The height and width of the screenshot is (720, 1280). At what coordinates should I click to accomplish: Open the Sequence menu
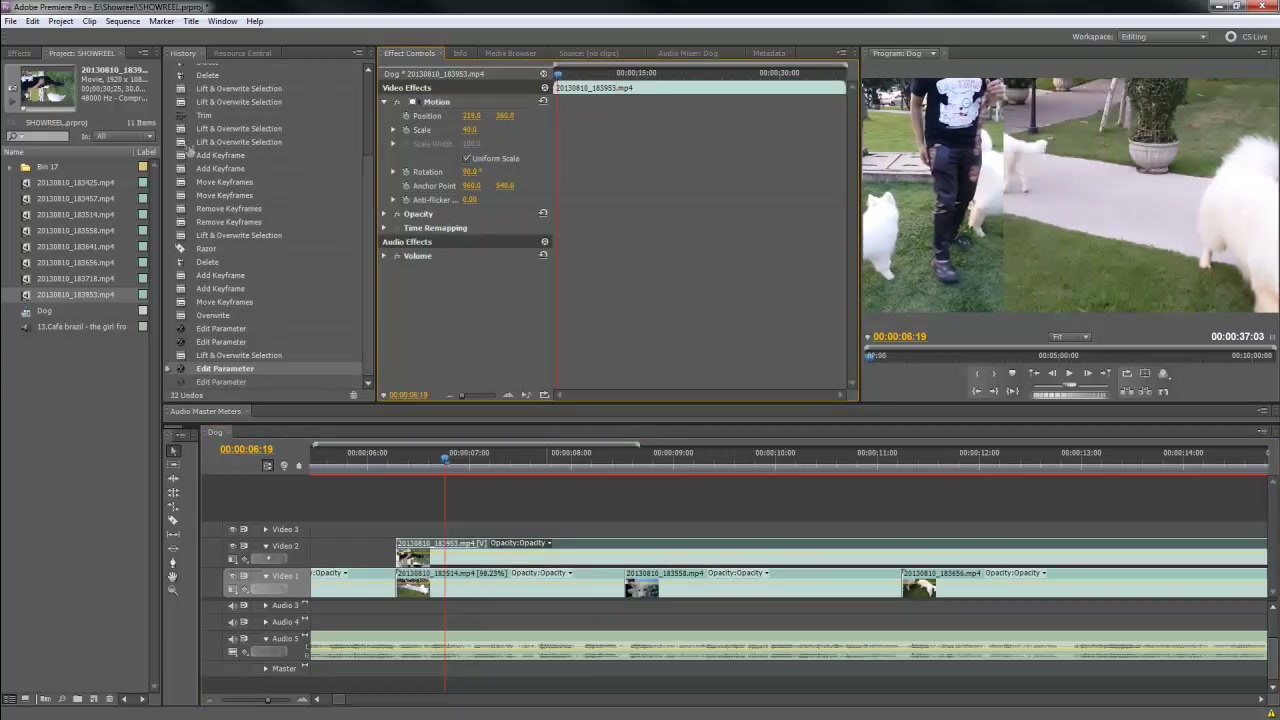tap(123, 21)
